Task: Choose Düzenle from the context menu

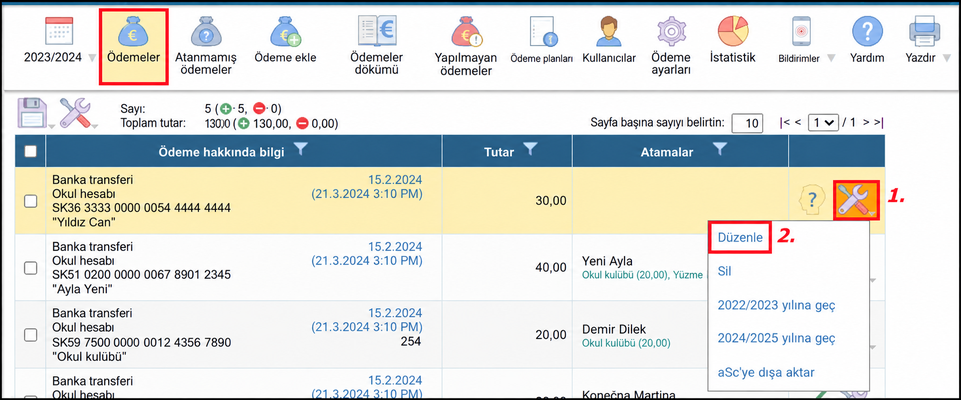Action: tap(740, 237)
